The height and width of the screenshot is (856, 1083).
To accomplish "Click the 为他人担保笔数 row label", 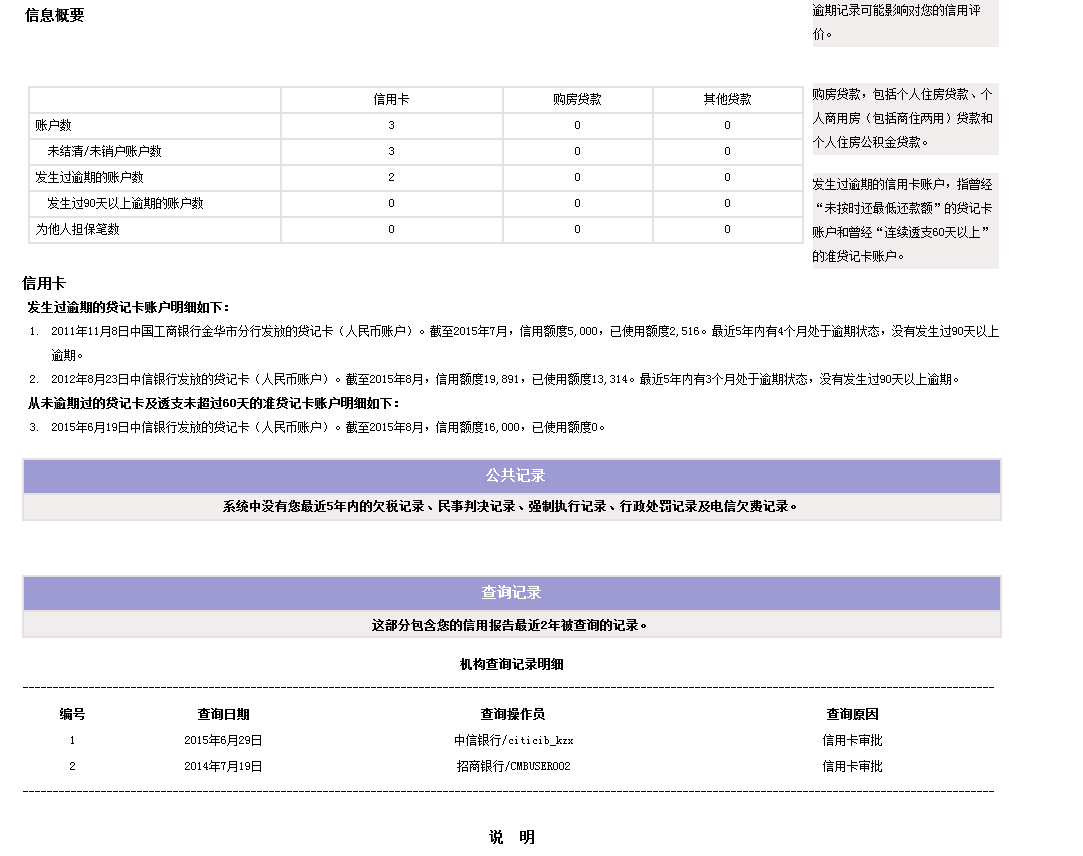I will coord(77,229).
